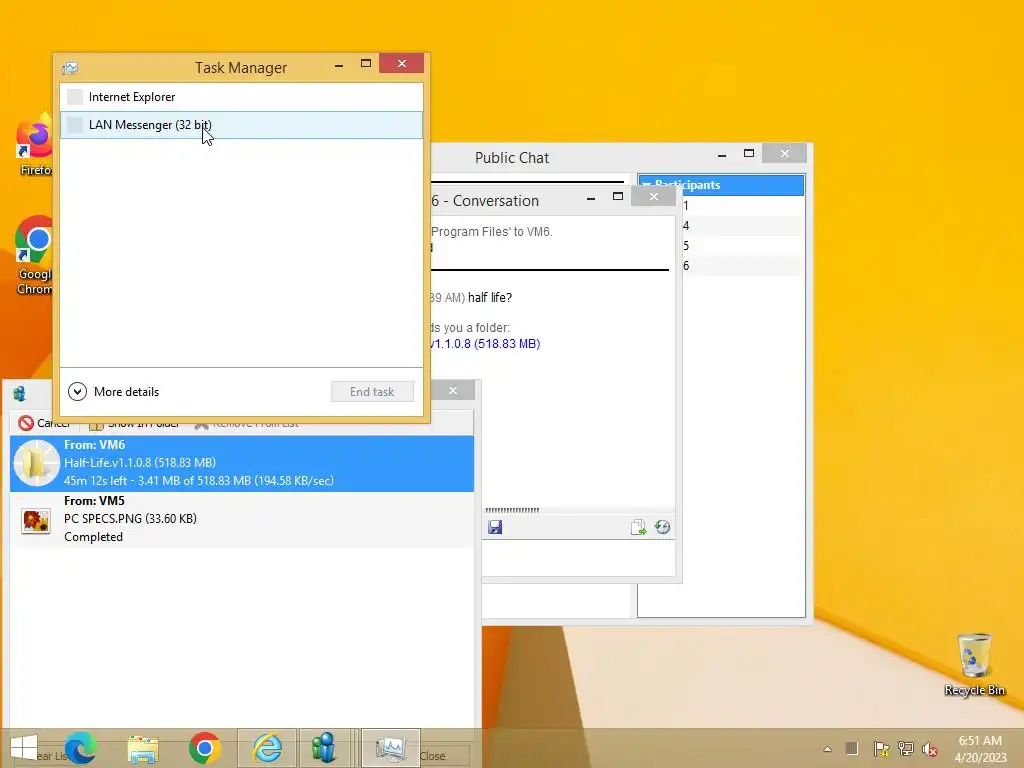Open the message history clock icon
This screenshot has height=768, width=1024.
pyautogui.click(x=662, y=527)
